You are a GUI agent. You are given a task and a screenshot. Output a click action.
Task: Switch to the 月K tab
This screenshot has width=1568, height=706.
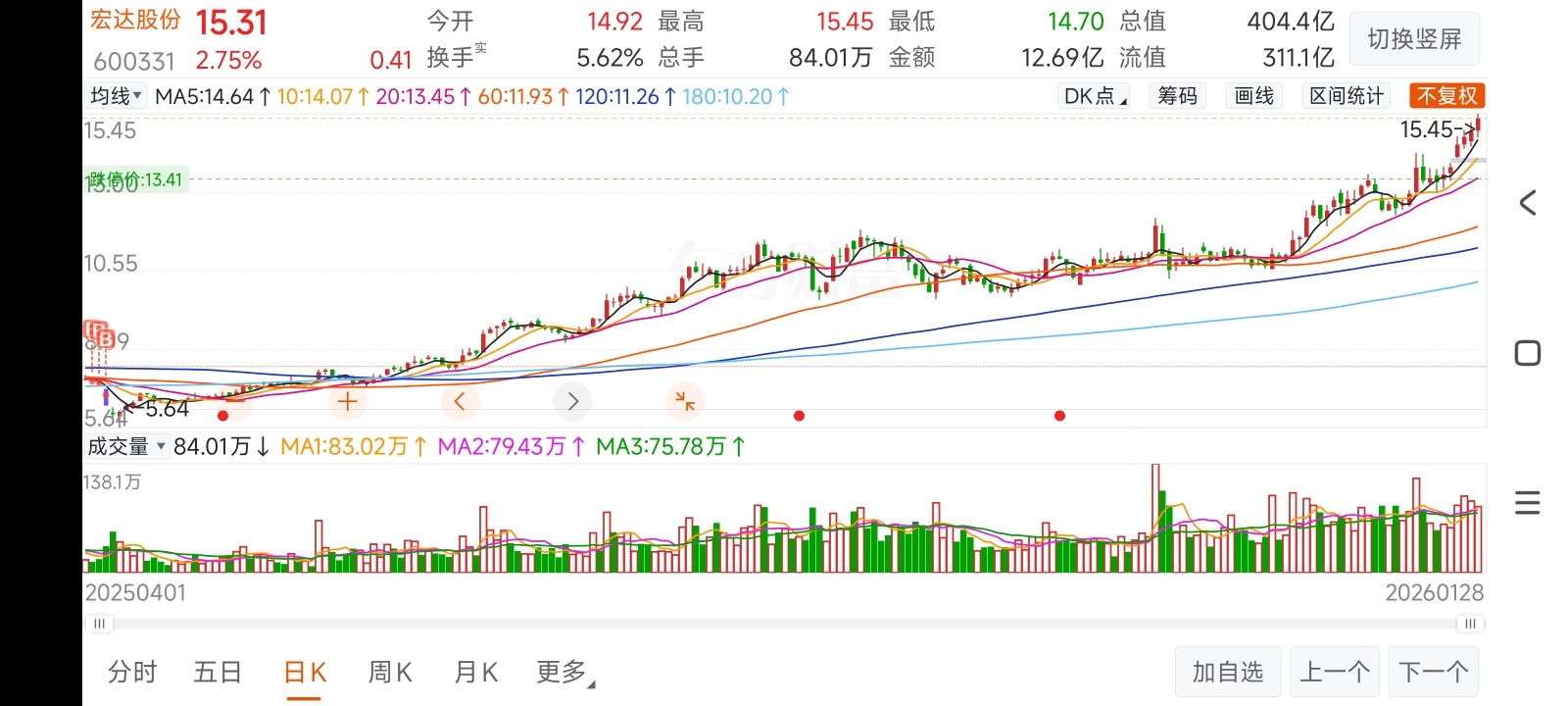click(476, 673)
